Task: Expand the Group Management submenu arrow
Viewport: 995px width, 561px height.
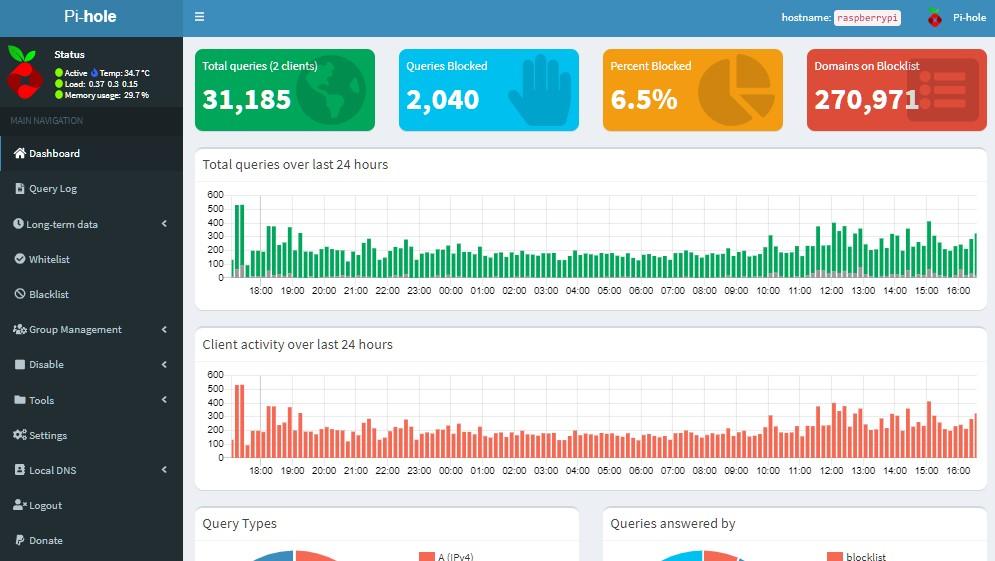Action: pos(164,329)
